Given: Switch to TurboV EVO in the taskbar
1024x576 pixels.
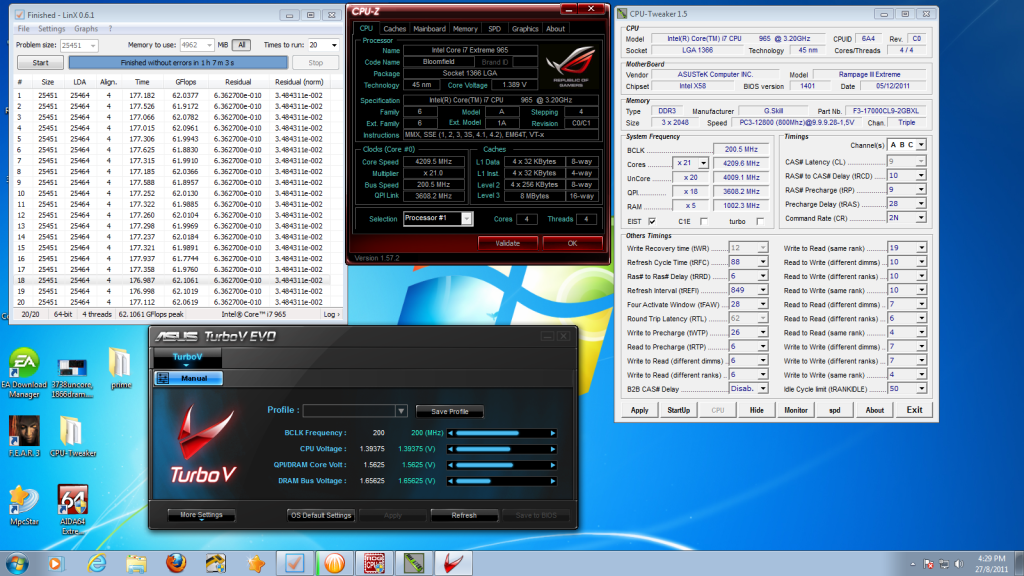Looking at the screenshot, I should pyautogui.click(x=453, y=562).
